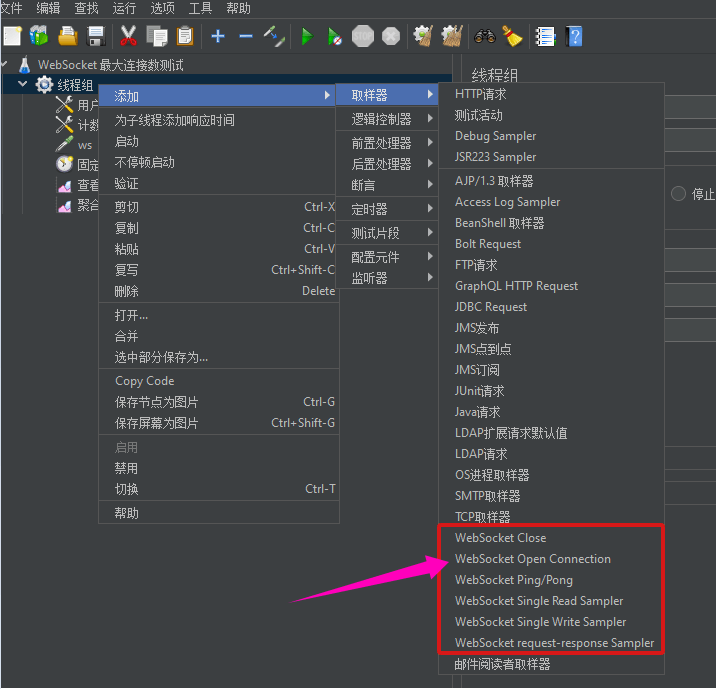Click the Save disk icon in toolbar
The image size is (716, 689).
(96, 37)
